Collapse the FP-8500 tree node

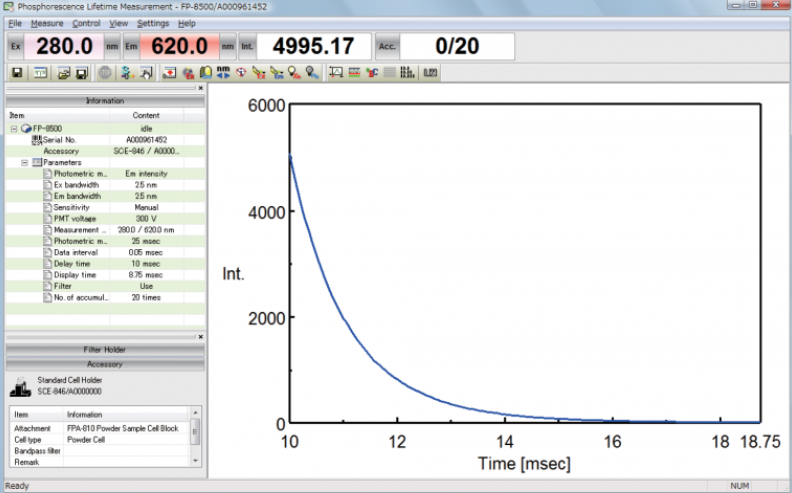[14, 129]
